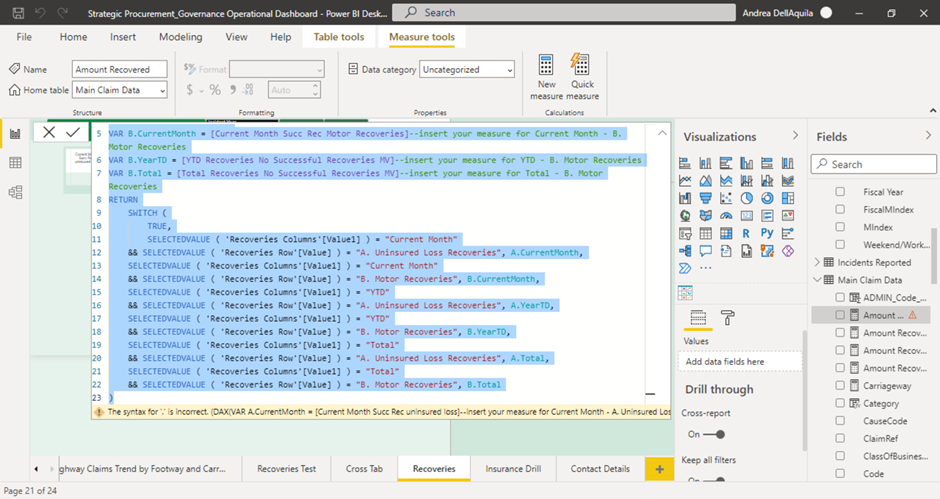This screenshot has width=940, height=499.
Task: Click the measure Name input field
Action: [x=120, y=70]
